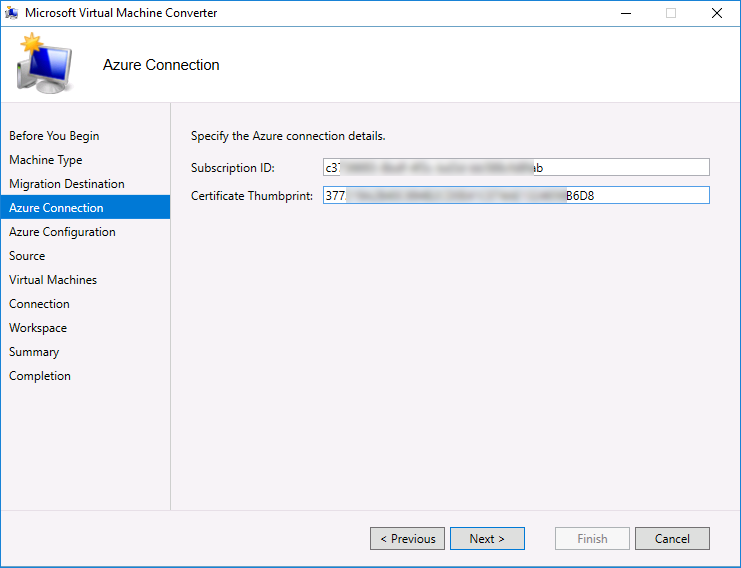
Task: Select the Completion step
Action: (40, 376)
